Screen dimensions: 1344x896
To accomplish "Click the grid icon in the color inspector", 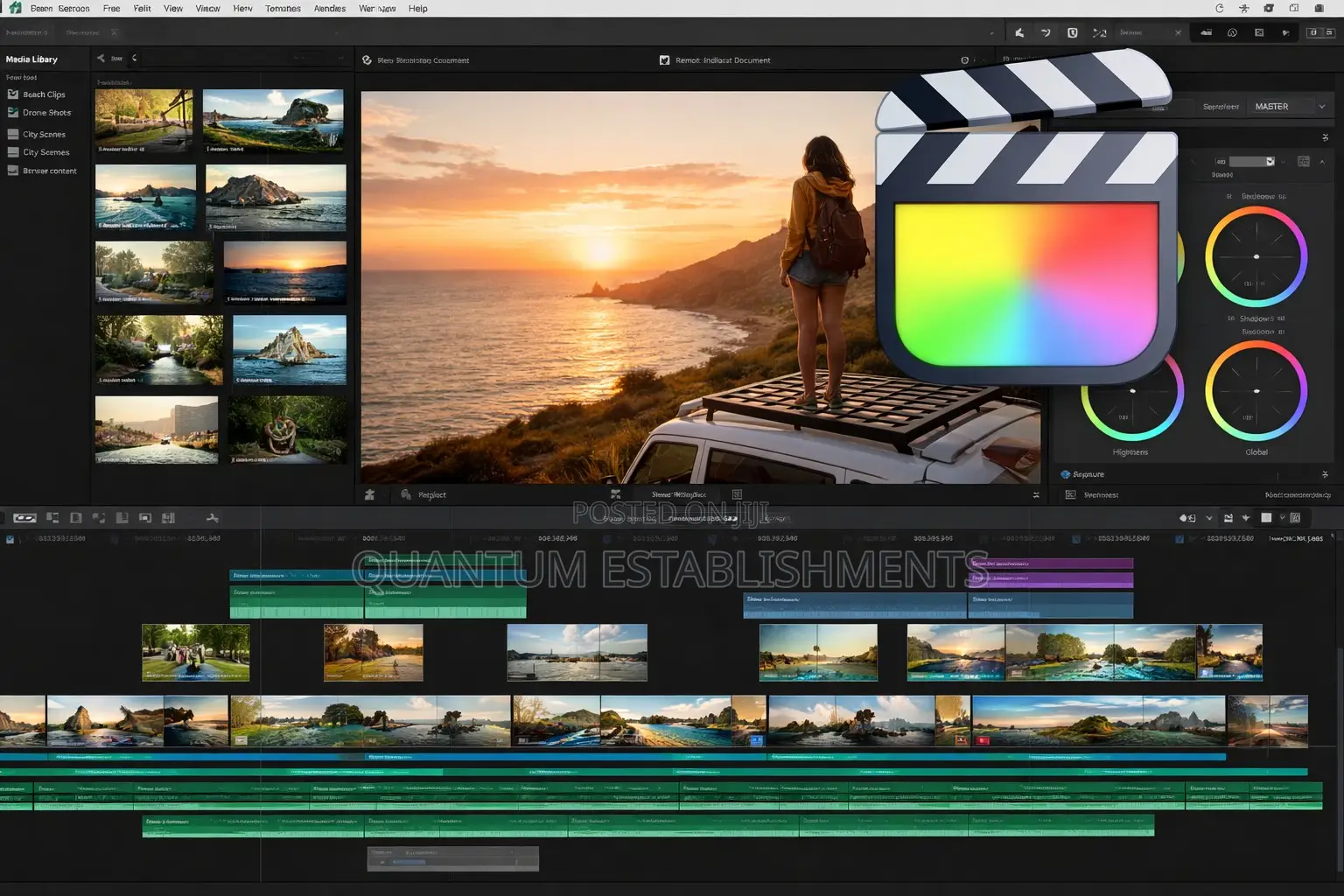I will [1303, 162].
